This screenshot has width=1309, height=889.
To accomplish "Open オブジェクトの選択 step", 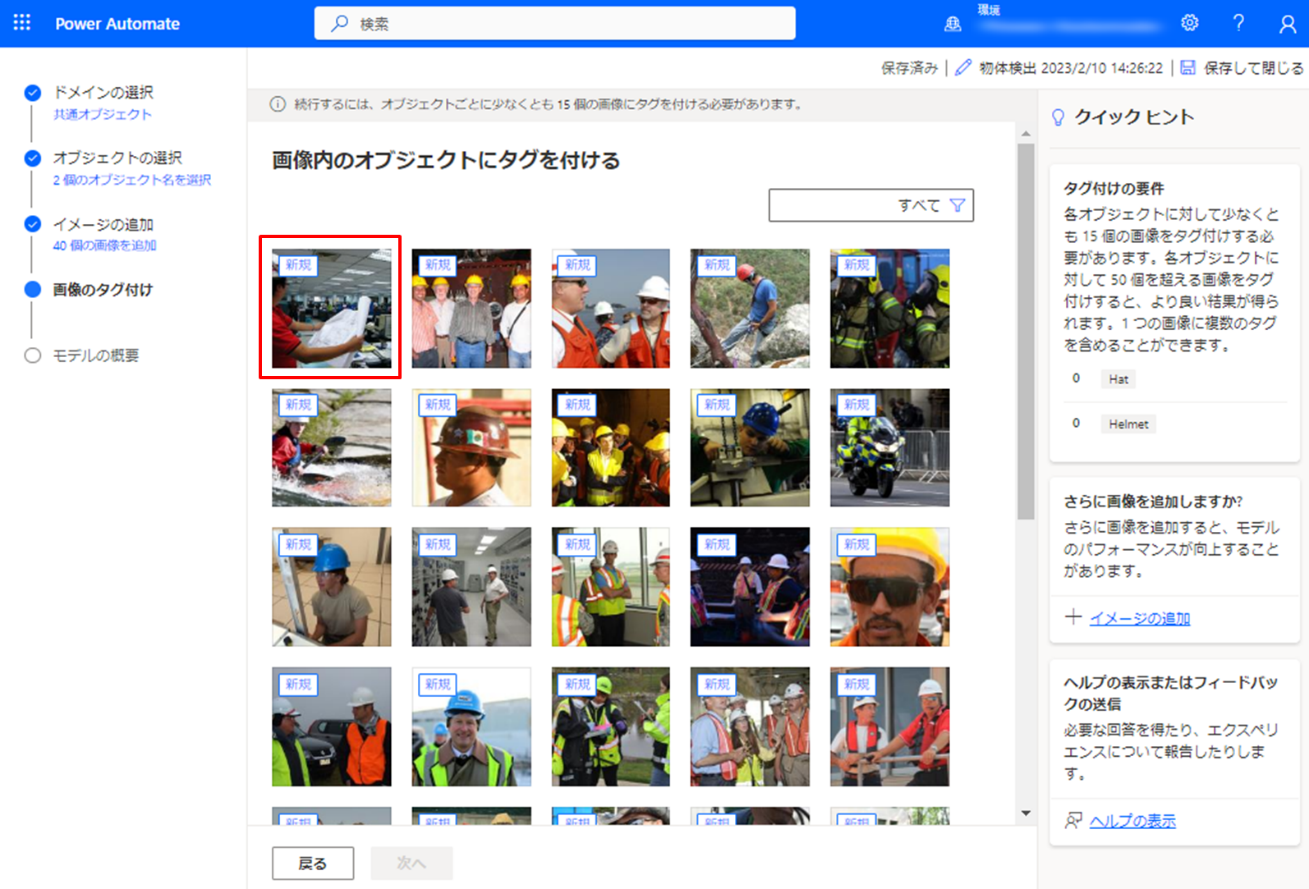I will pos(117,158).
